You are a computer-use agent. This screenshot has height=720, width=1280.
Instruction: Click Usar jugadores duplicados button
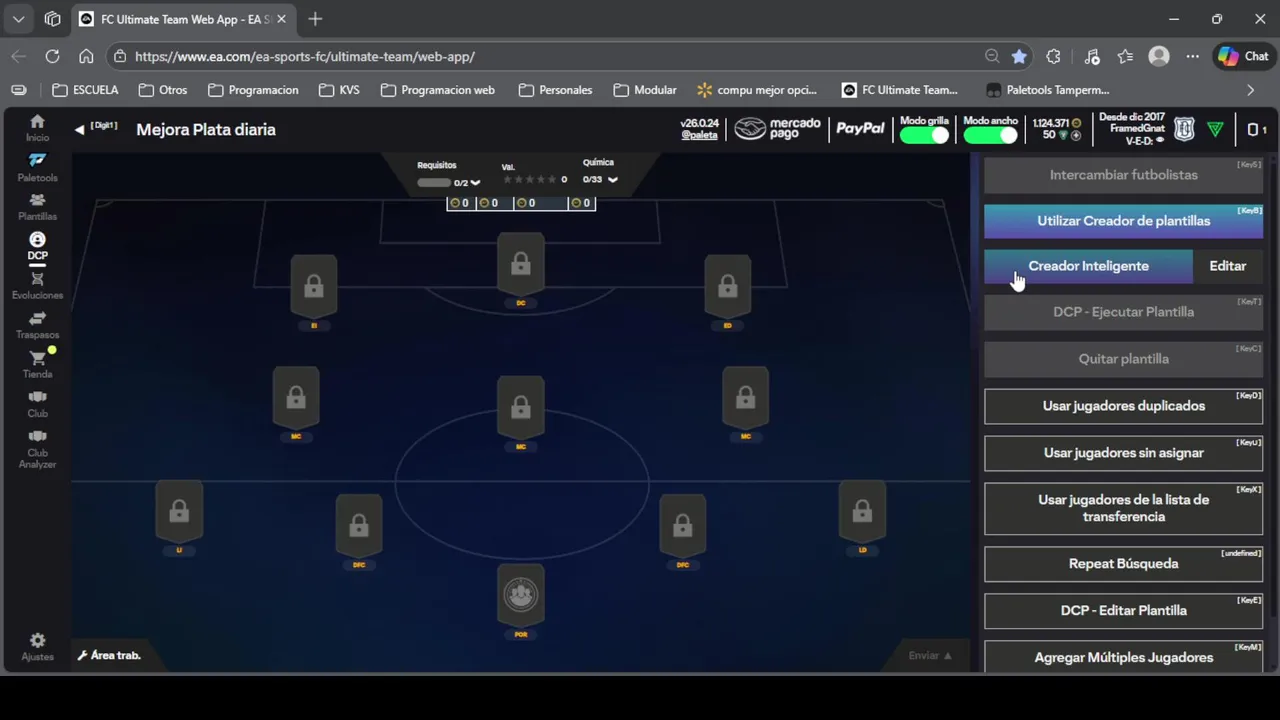coord(1123,406)
